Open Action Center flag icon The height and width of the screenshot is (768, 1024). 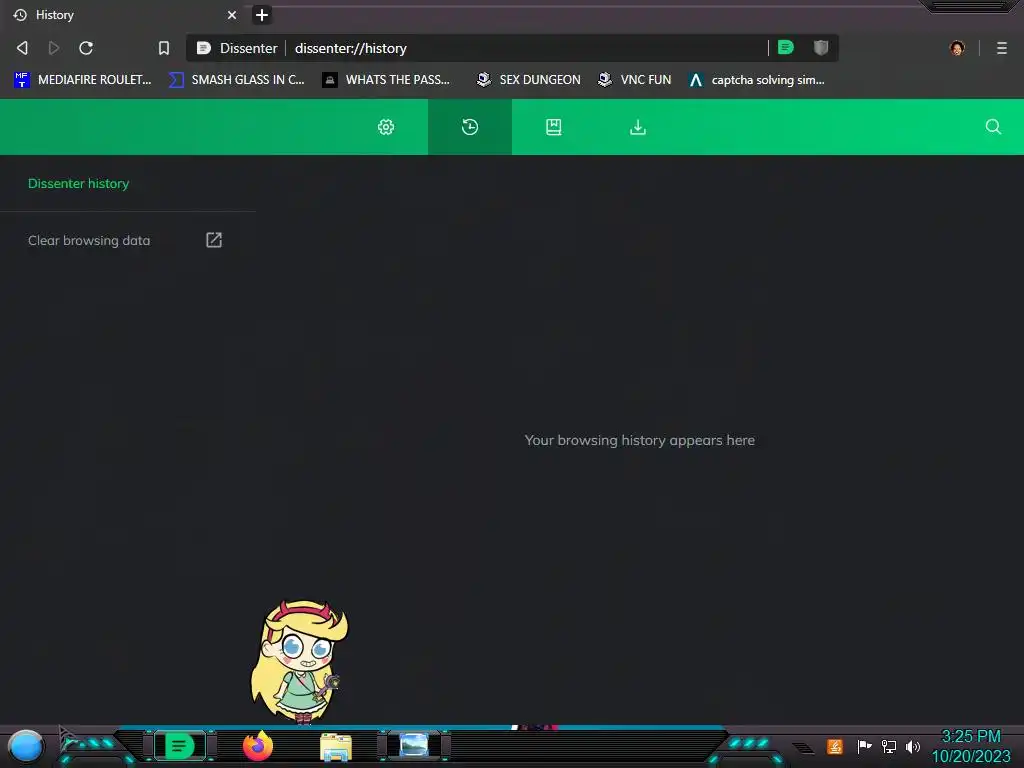click(x=864, y=746)
